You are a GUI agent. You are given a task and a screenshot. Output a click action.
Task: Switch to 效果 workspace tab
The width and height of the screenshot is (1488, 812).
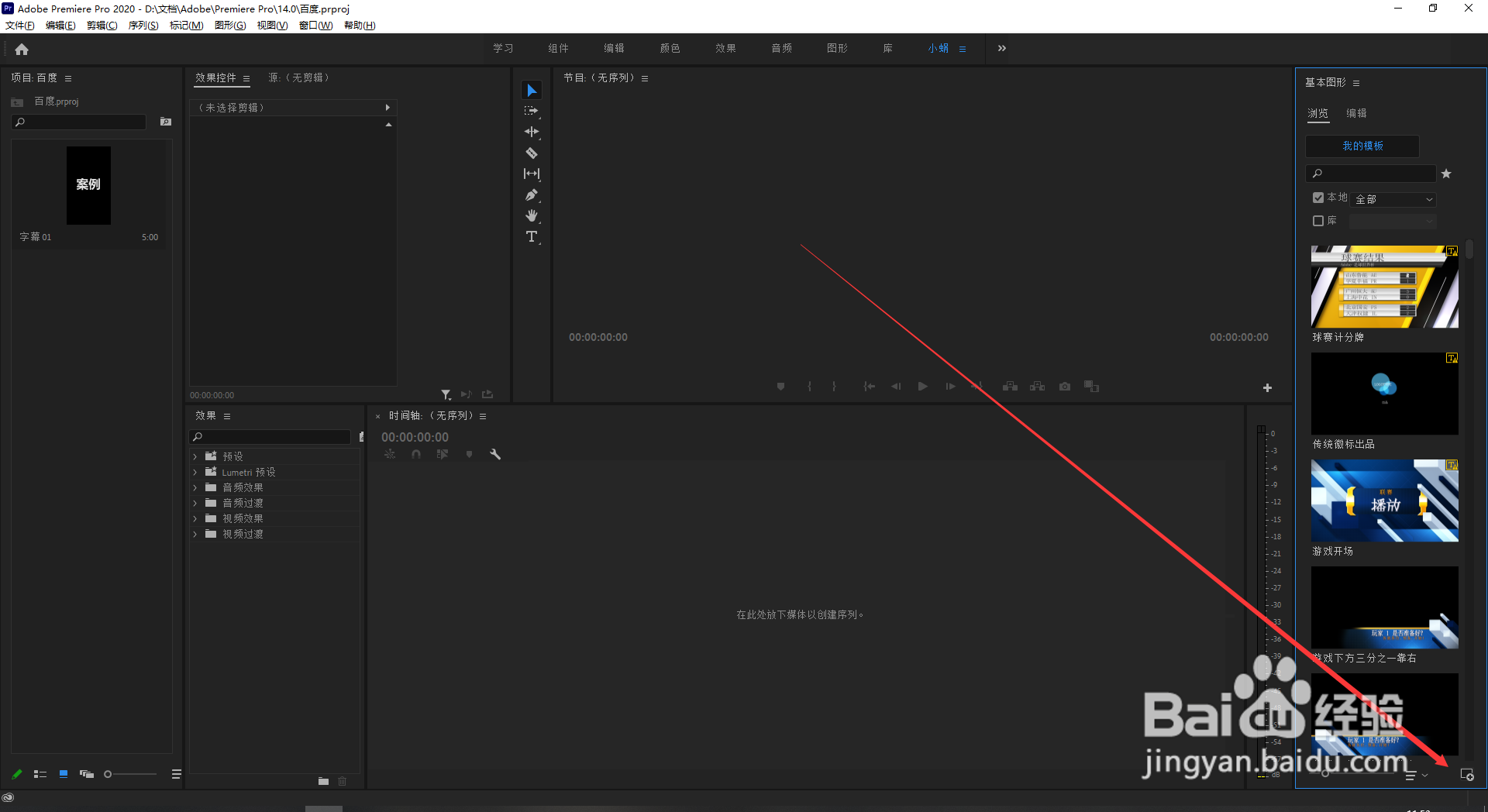tap(726, 48)
